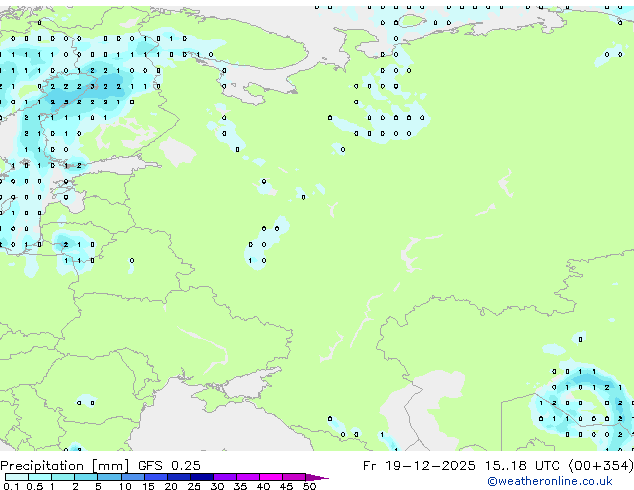This screenshot has height=490, width=634.
Task: Select the 15–20 mm legend swatch
Action: point(155,477)
